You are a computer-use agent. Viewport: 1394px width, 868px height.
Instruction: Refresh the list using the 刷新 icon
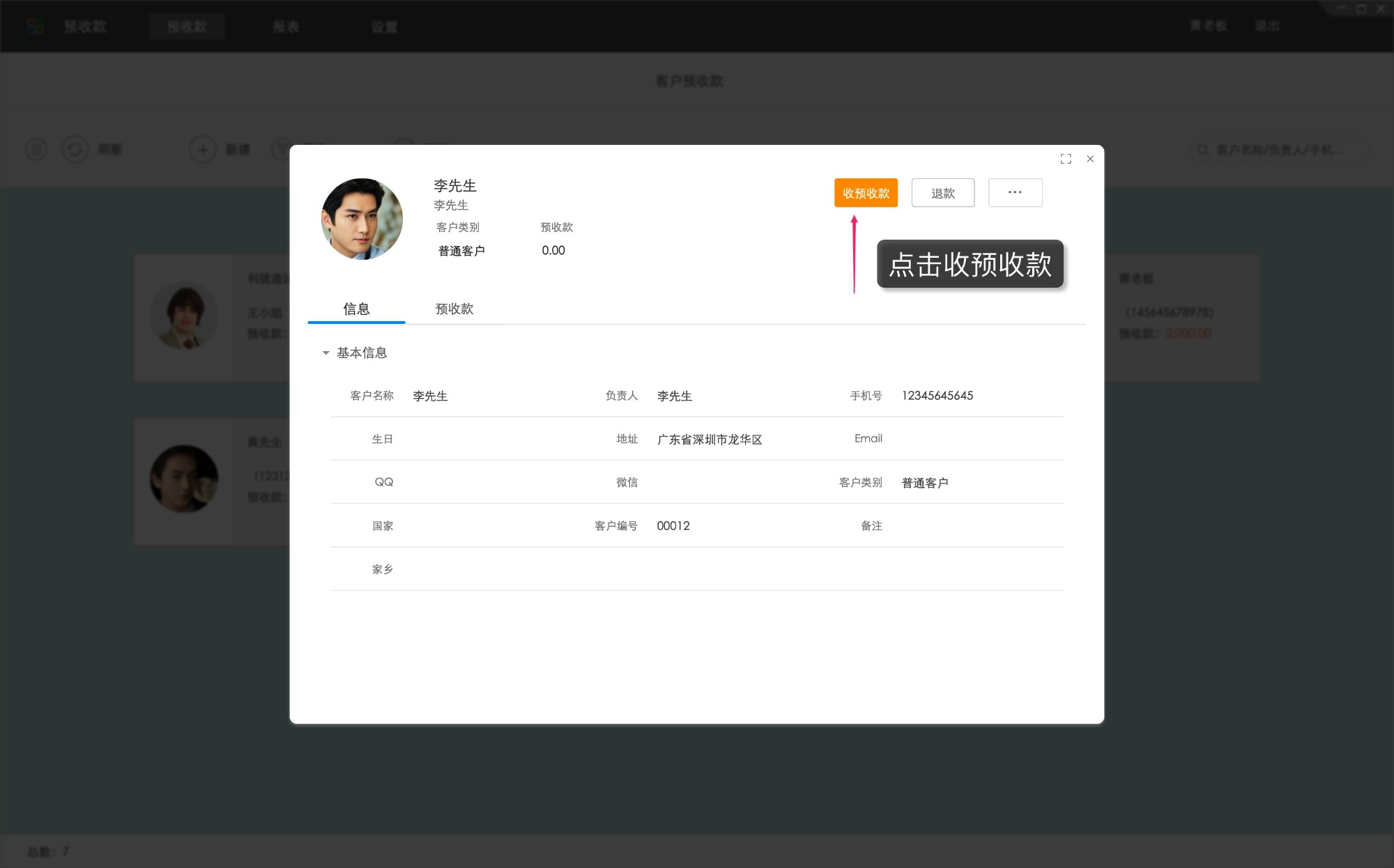click(75, 149)
